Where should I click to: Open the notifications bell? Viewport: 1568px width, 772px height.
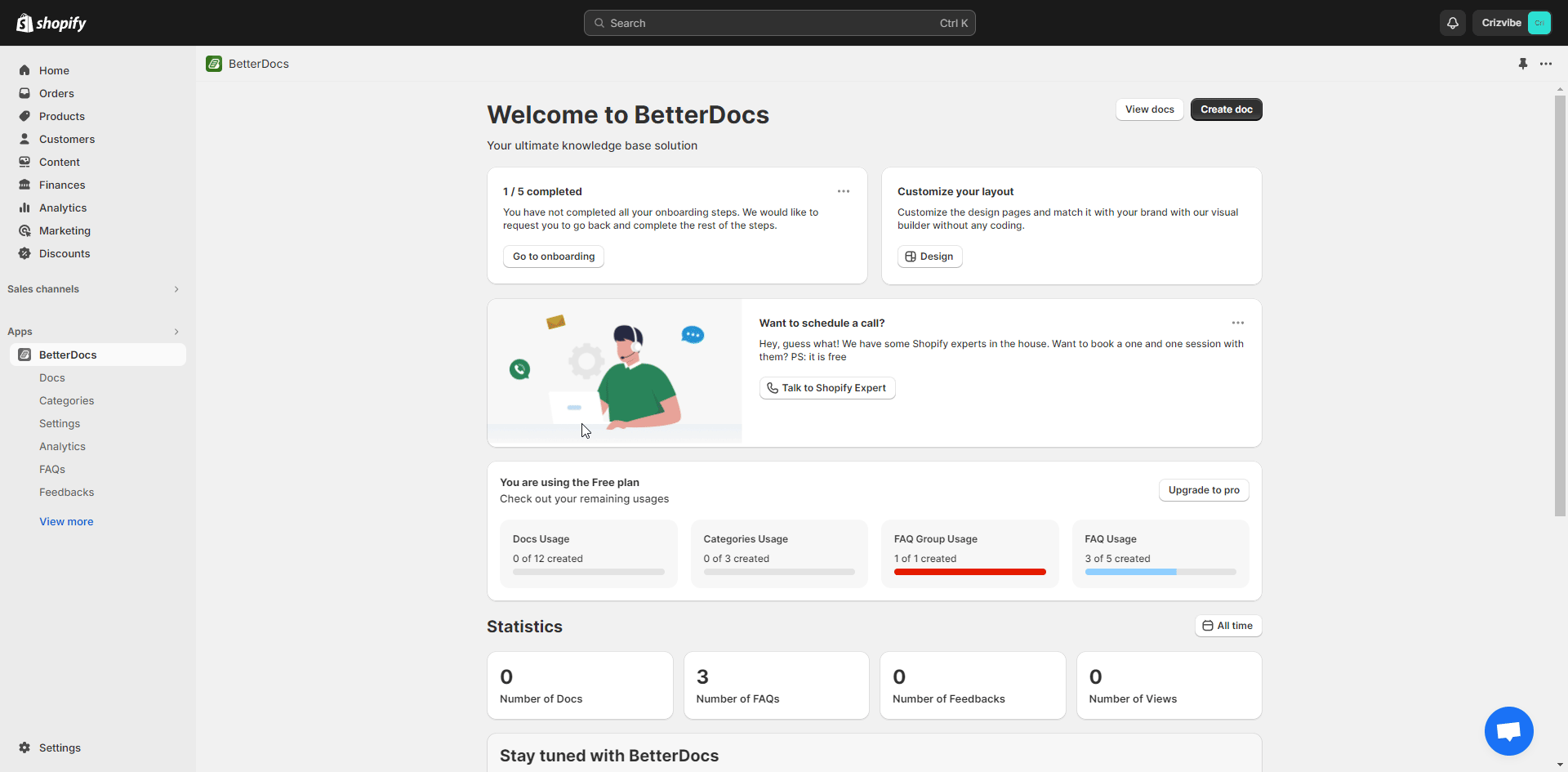coord(1453,23)
